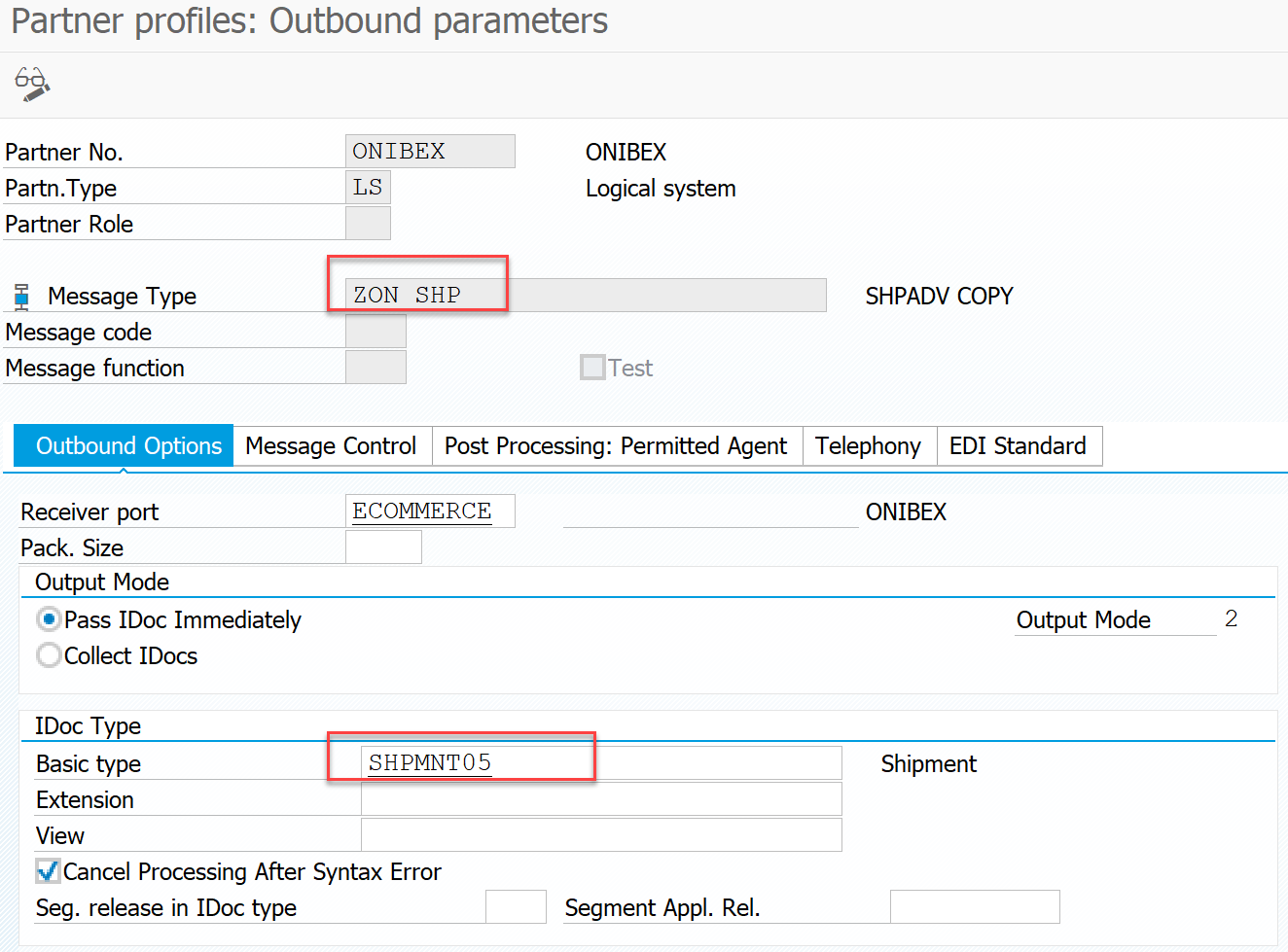Click the Message Type field ZON_SHP
The height and width of the screenshot is (952, 1288).
585,296
